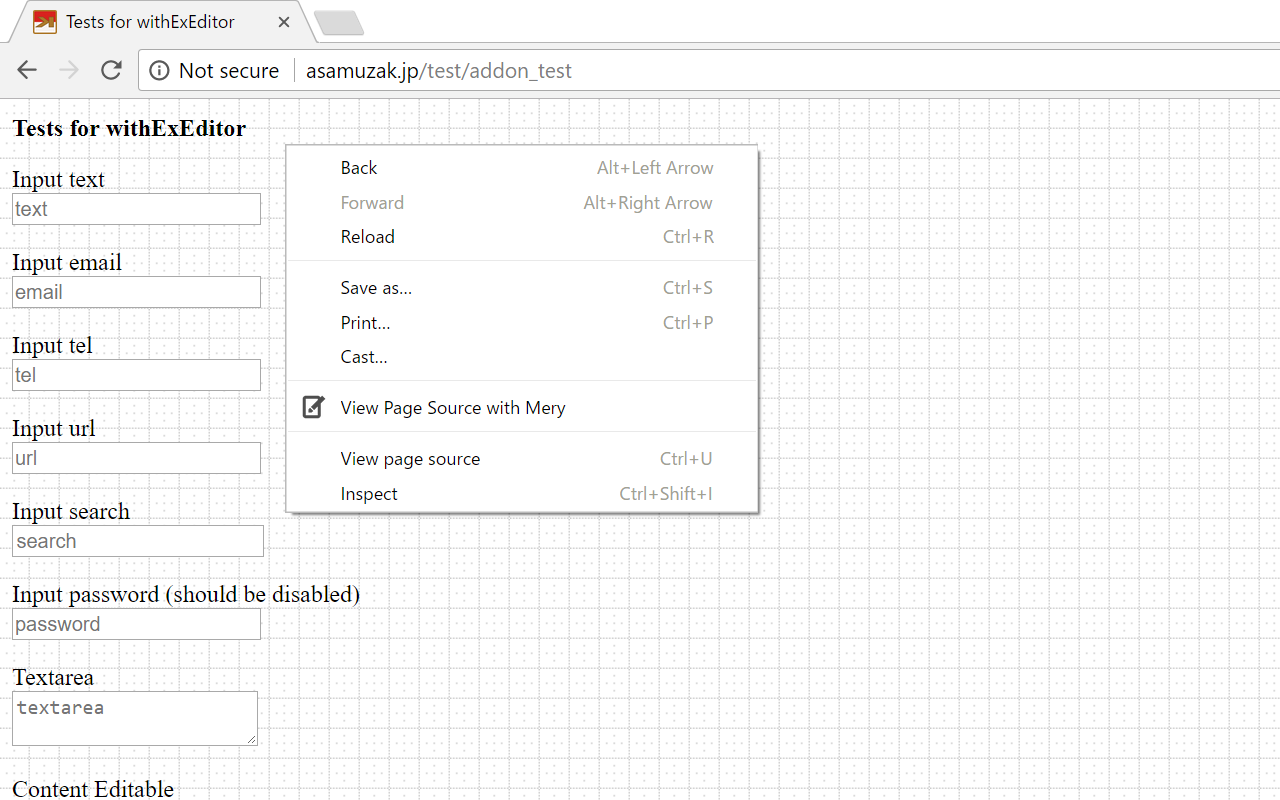Click the Tests for withExEditor page heading
Image resolution: width=1280 pixels, height=800 pixels.
click(129, 128)
